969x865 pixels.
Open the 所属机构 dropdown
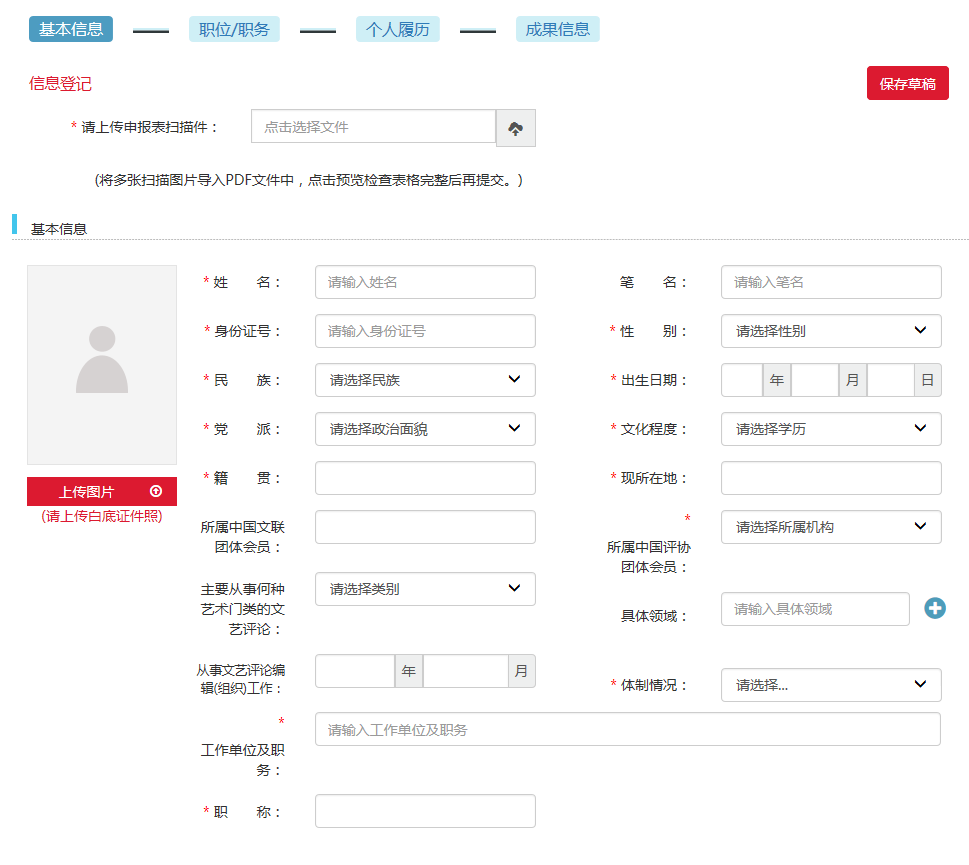(830, 527)
